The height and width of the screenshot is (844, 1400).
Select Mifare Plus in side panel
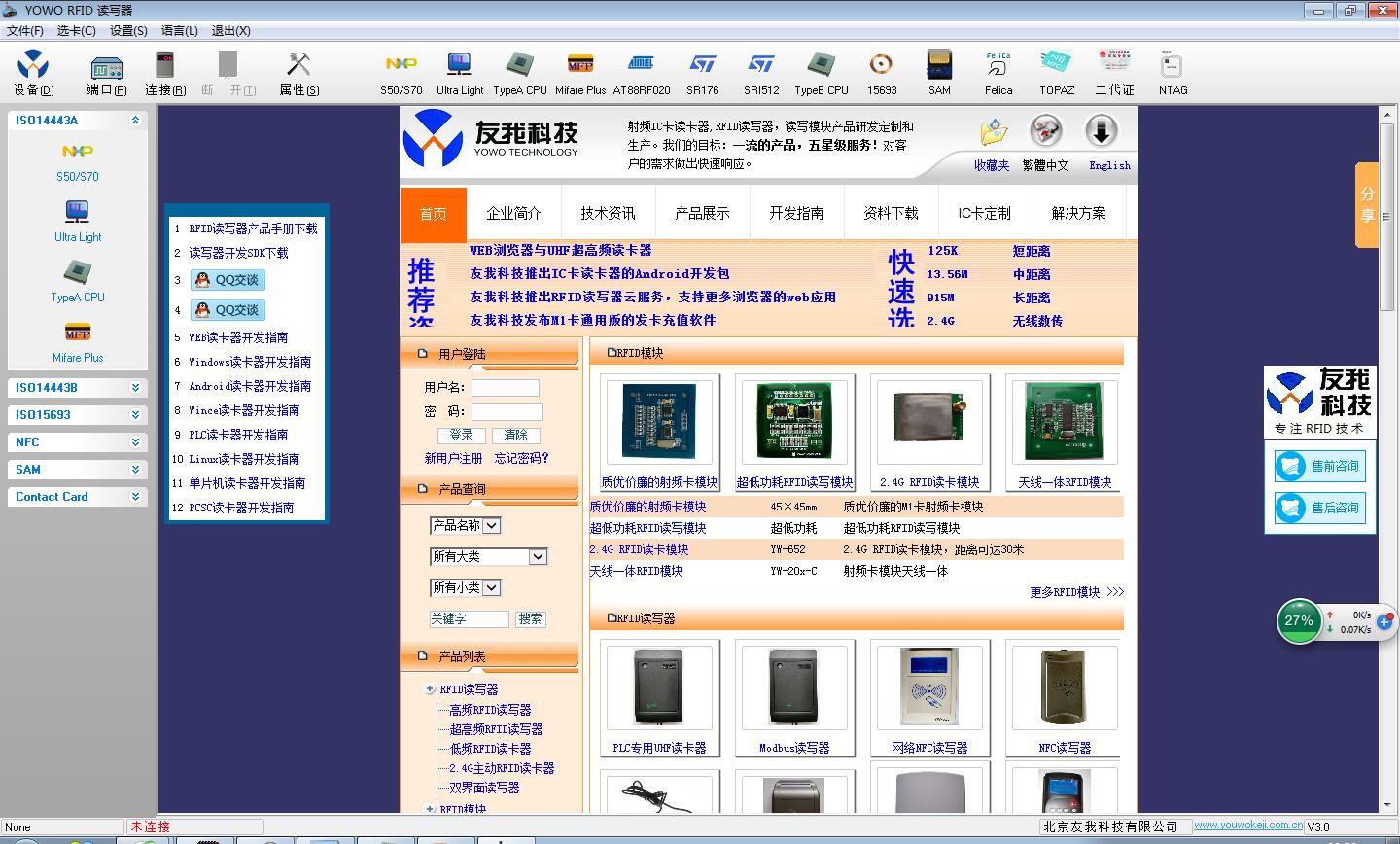click(x=78, y=342)
